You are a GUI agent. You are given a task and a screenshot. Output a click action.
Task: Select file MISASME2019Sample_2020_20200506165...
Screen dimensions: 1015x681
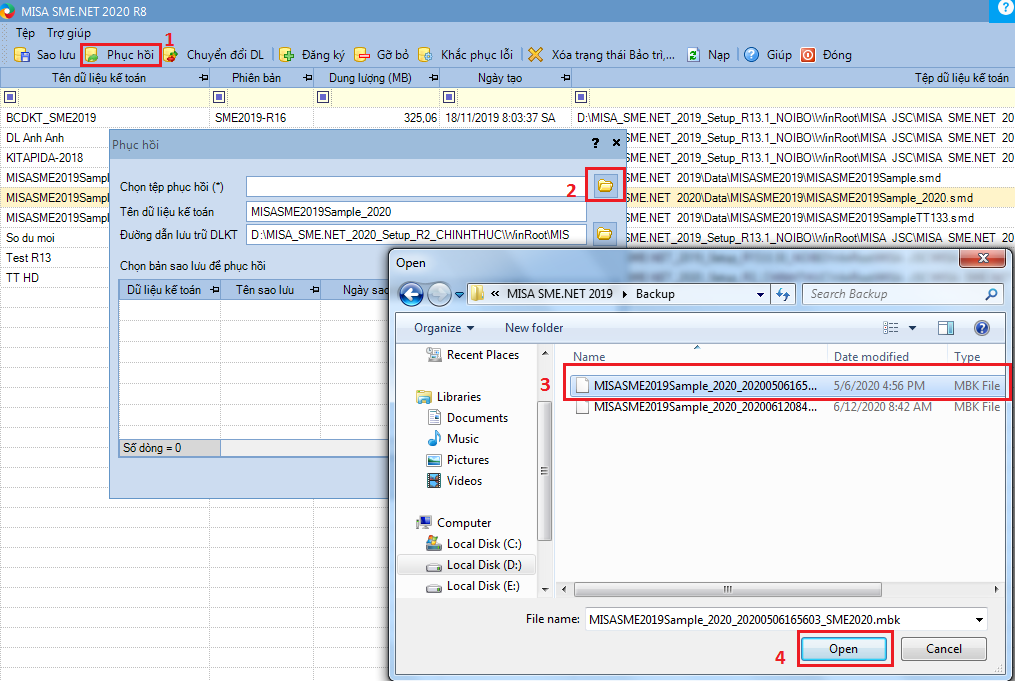coord(786,386)
